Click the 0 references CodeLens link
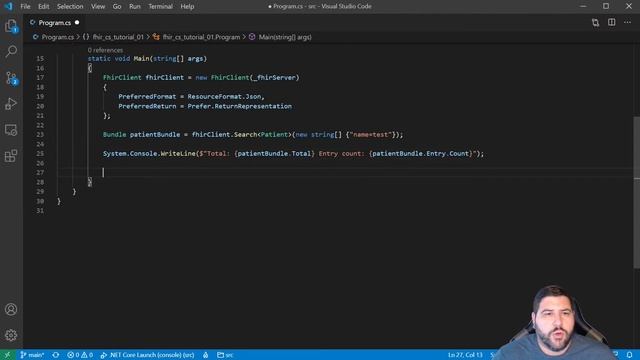The width and height of the screenshot is (640, 360). (x=105, y=50)
